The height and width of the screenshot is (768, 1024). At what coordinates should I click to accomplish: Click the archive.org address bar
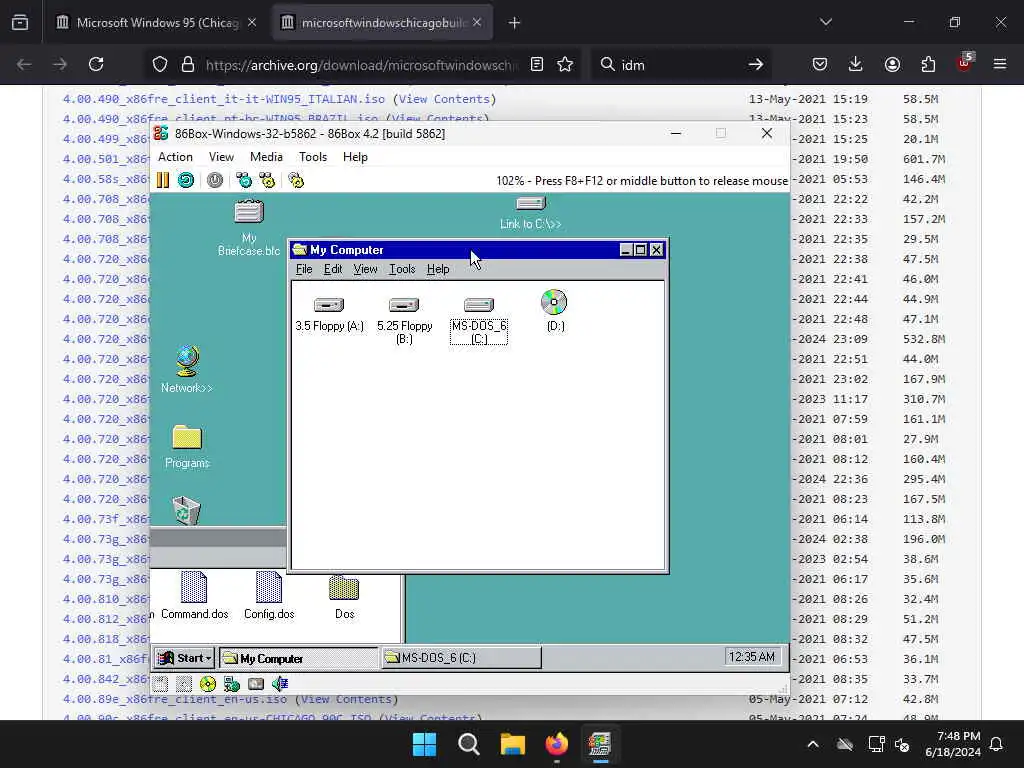pos(361,65)
